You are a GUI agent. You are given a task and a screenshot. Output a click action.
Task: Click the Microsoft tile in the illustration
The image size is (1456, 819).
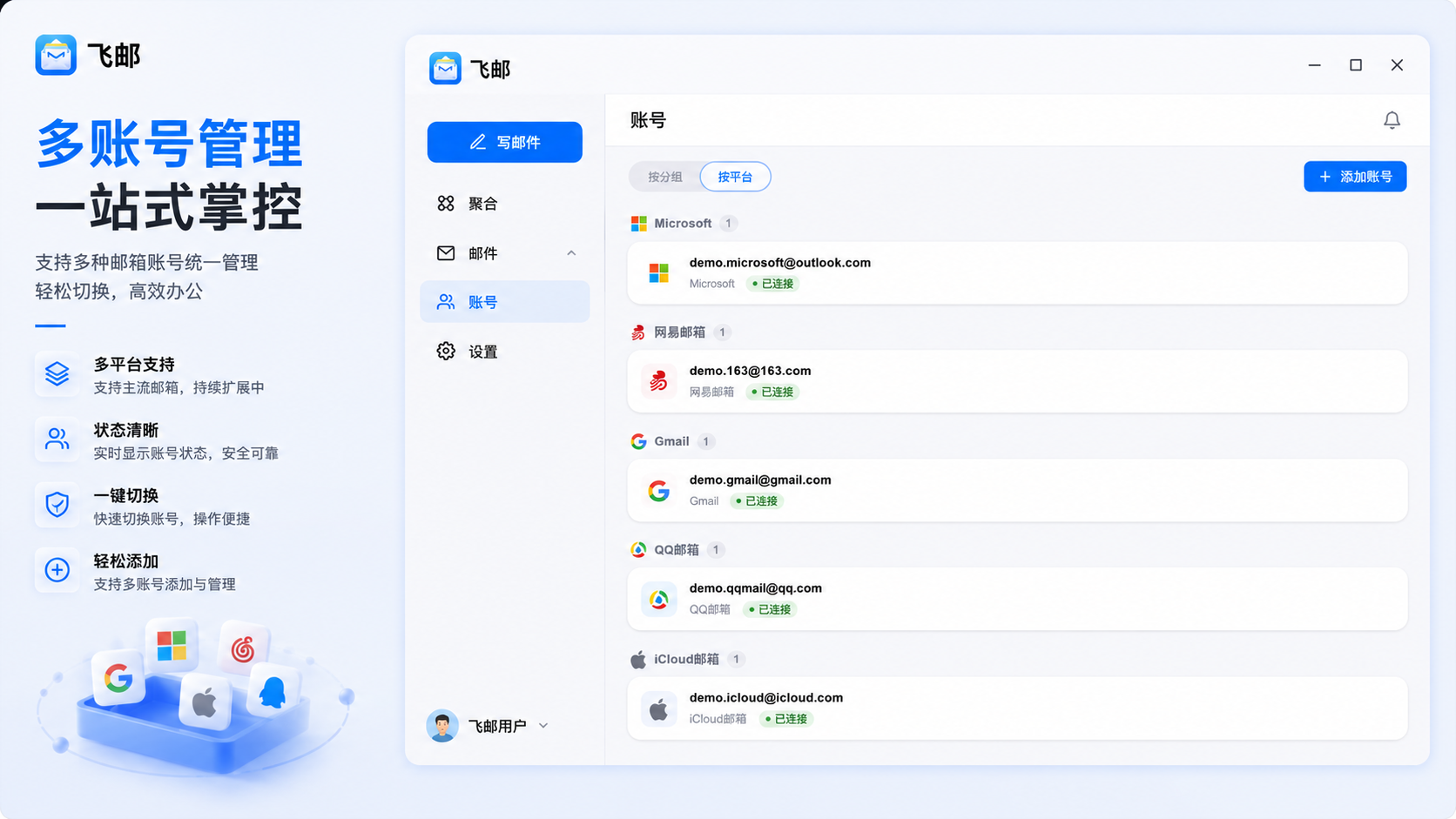click(x=172, y=646)
